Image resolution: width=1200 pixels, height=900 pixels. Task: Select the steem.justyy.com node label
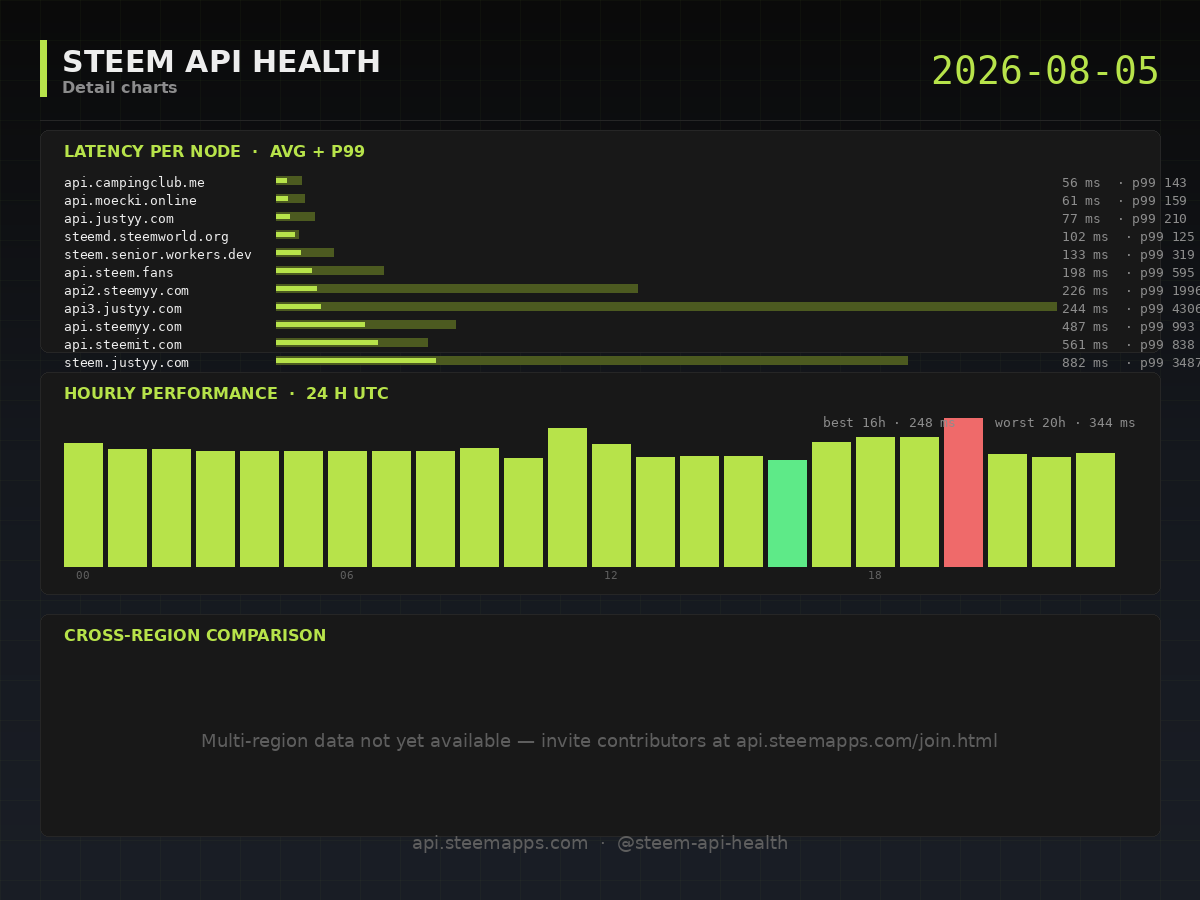click(x=126, y=363)
